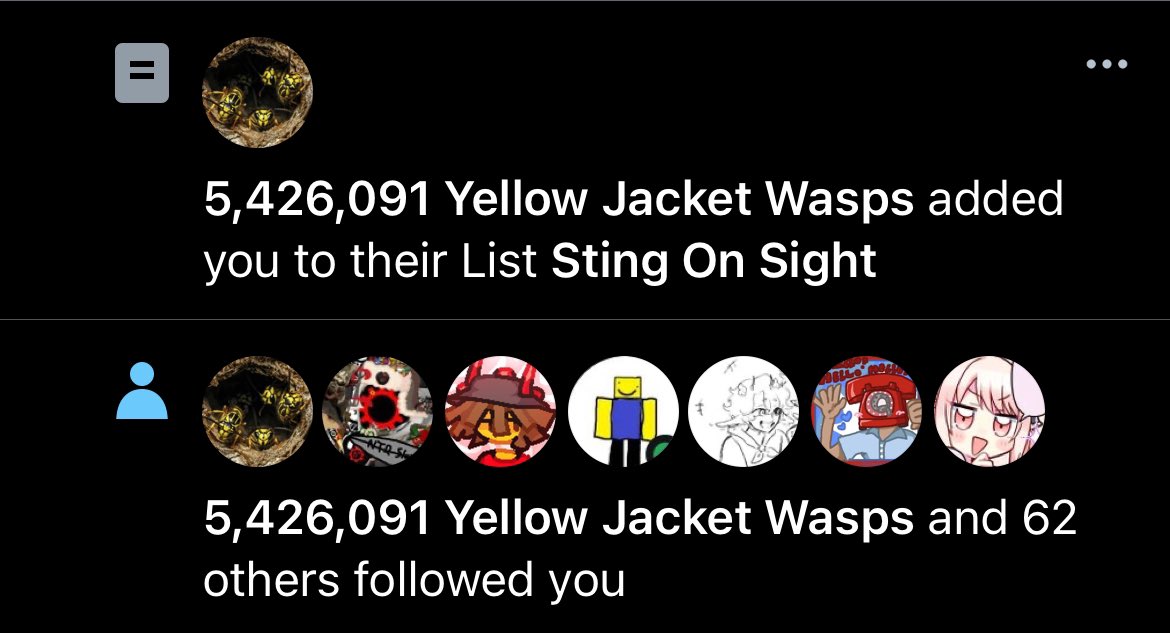Open the 'added you to their List' notification
Viewport: 1170px width, 633px height.
pyautogui.click(x=585, y=160)
